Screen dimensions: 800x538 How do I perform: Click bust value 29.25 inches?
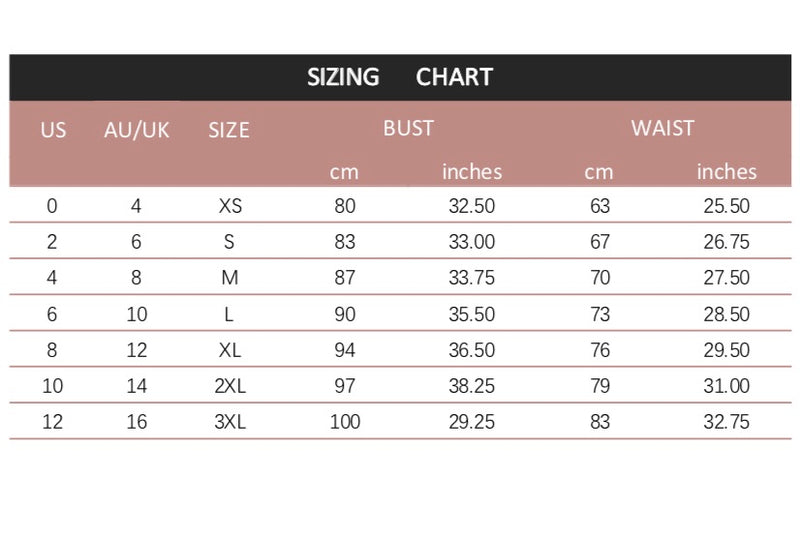pyautogui.click(x=472, y=422)
